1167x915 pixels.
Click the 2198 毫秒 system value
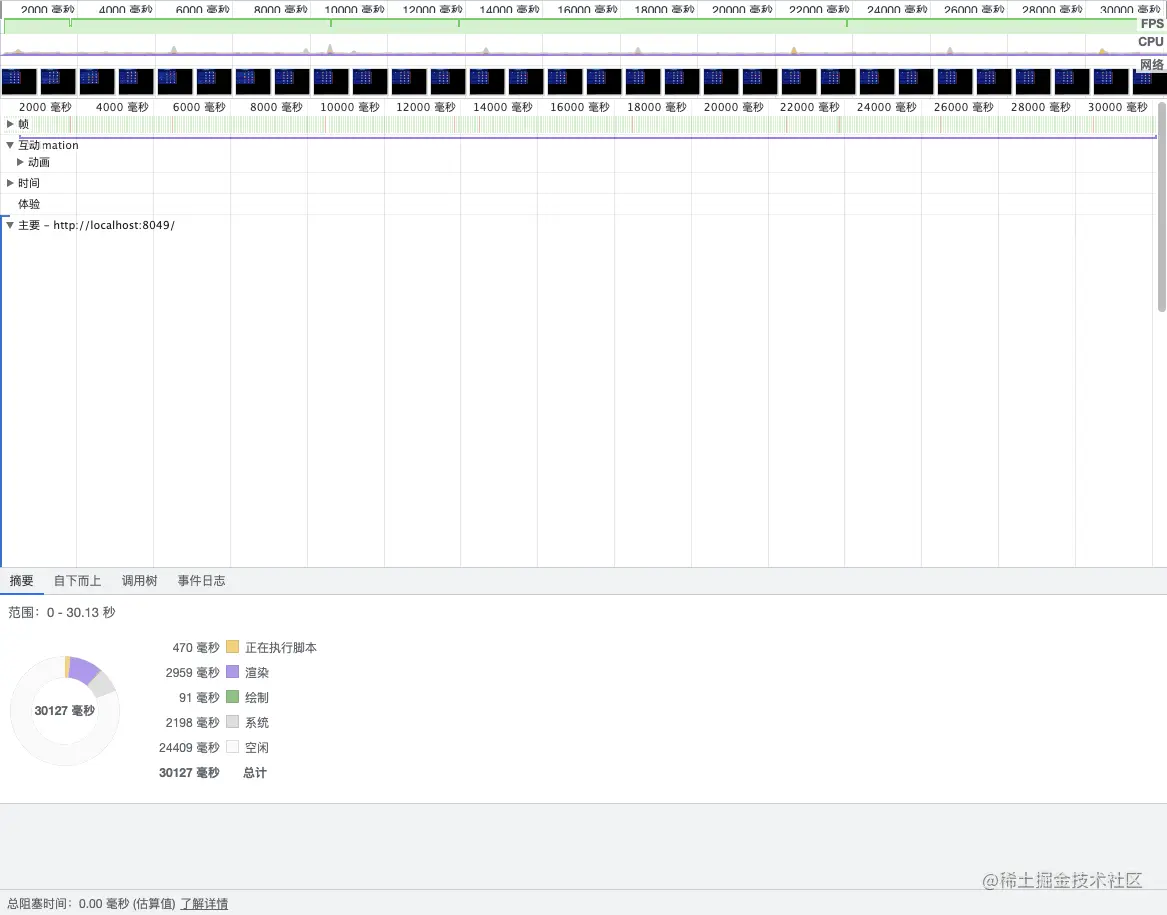coord(192,722)
